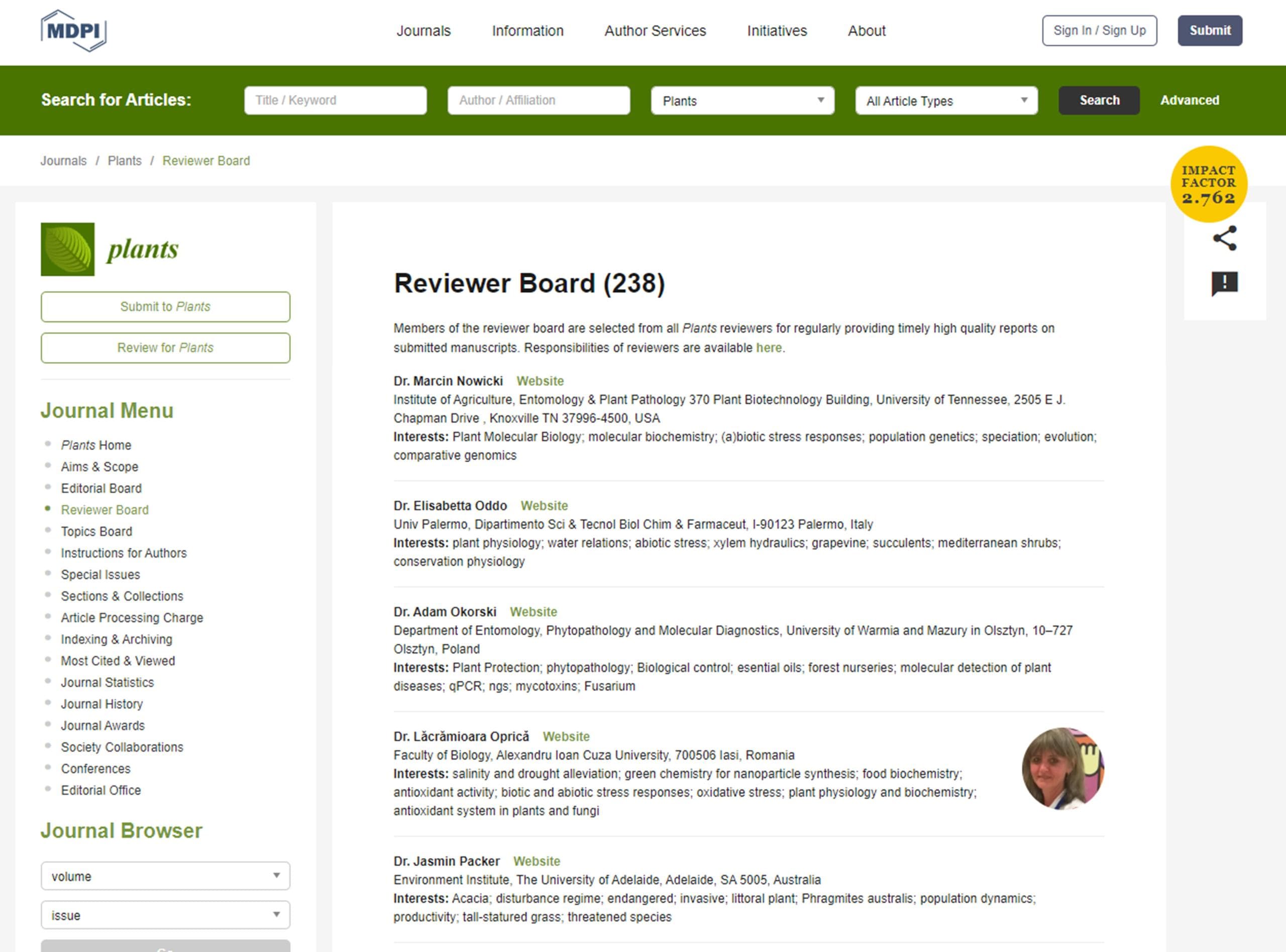Open Journal Awards
Image resolution: width=1286 pixels, height=952 pixels.
103,725
